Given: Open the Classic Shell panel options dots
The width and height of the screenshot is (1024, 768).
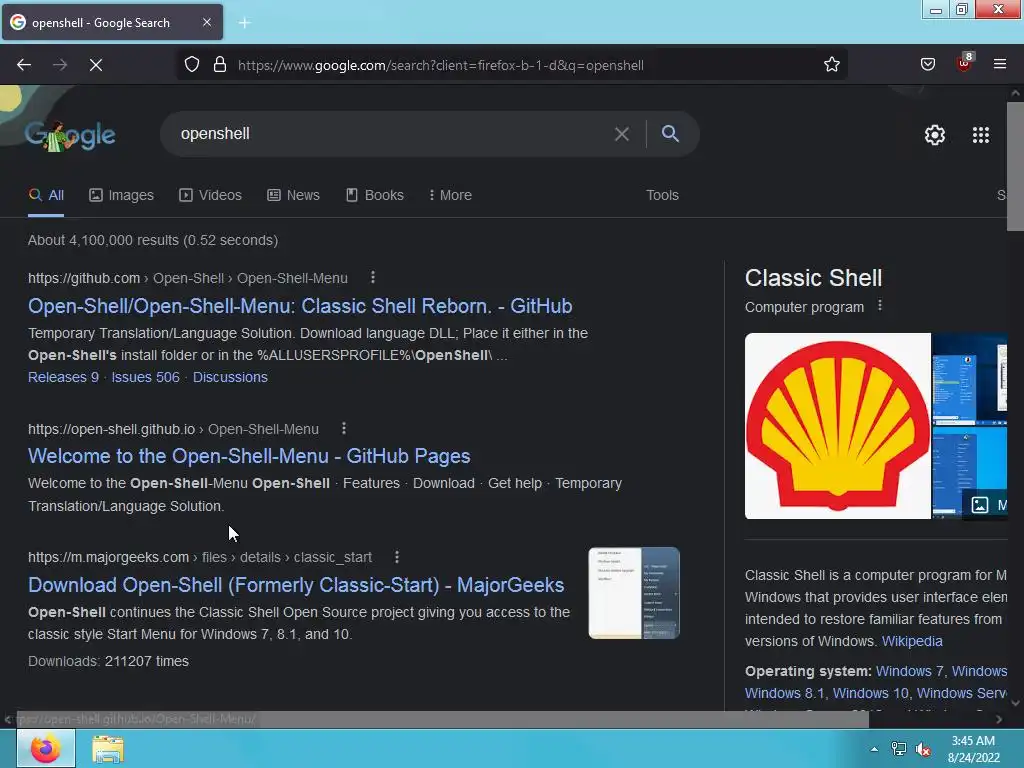Looking at the screenshot, I should click(x=880, y=306).
